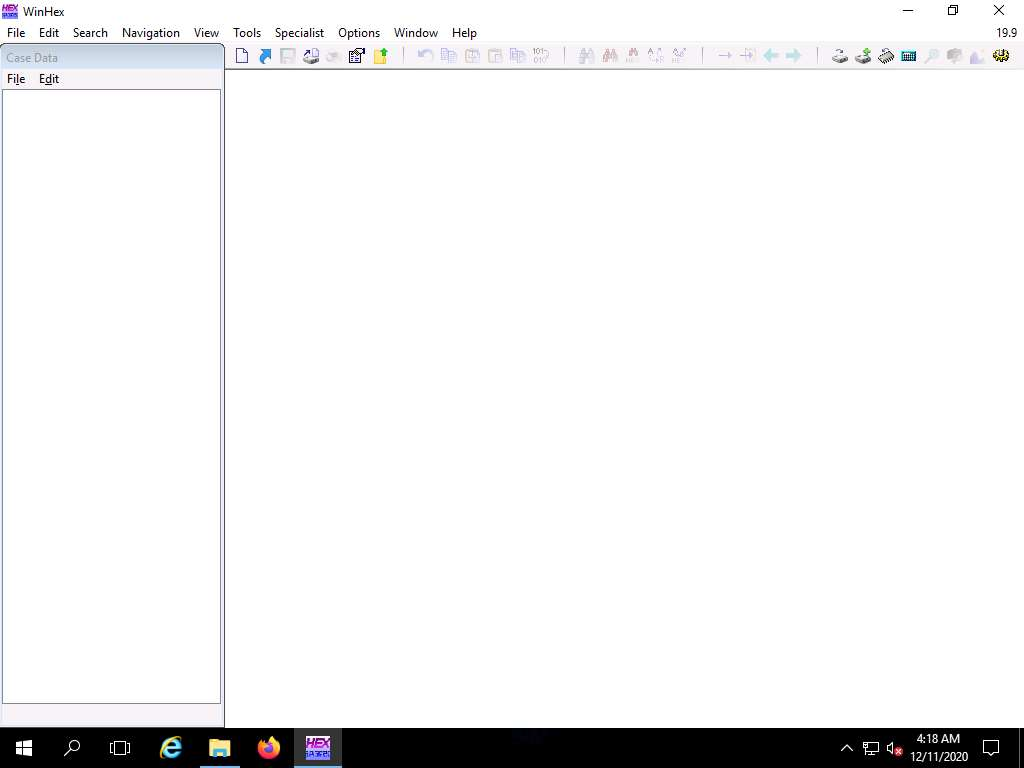Click the muted volume tray icon
This screenshot has height=768, width=1024.
tap(894, 748)
